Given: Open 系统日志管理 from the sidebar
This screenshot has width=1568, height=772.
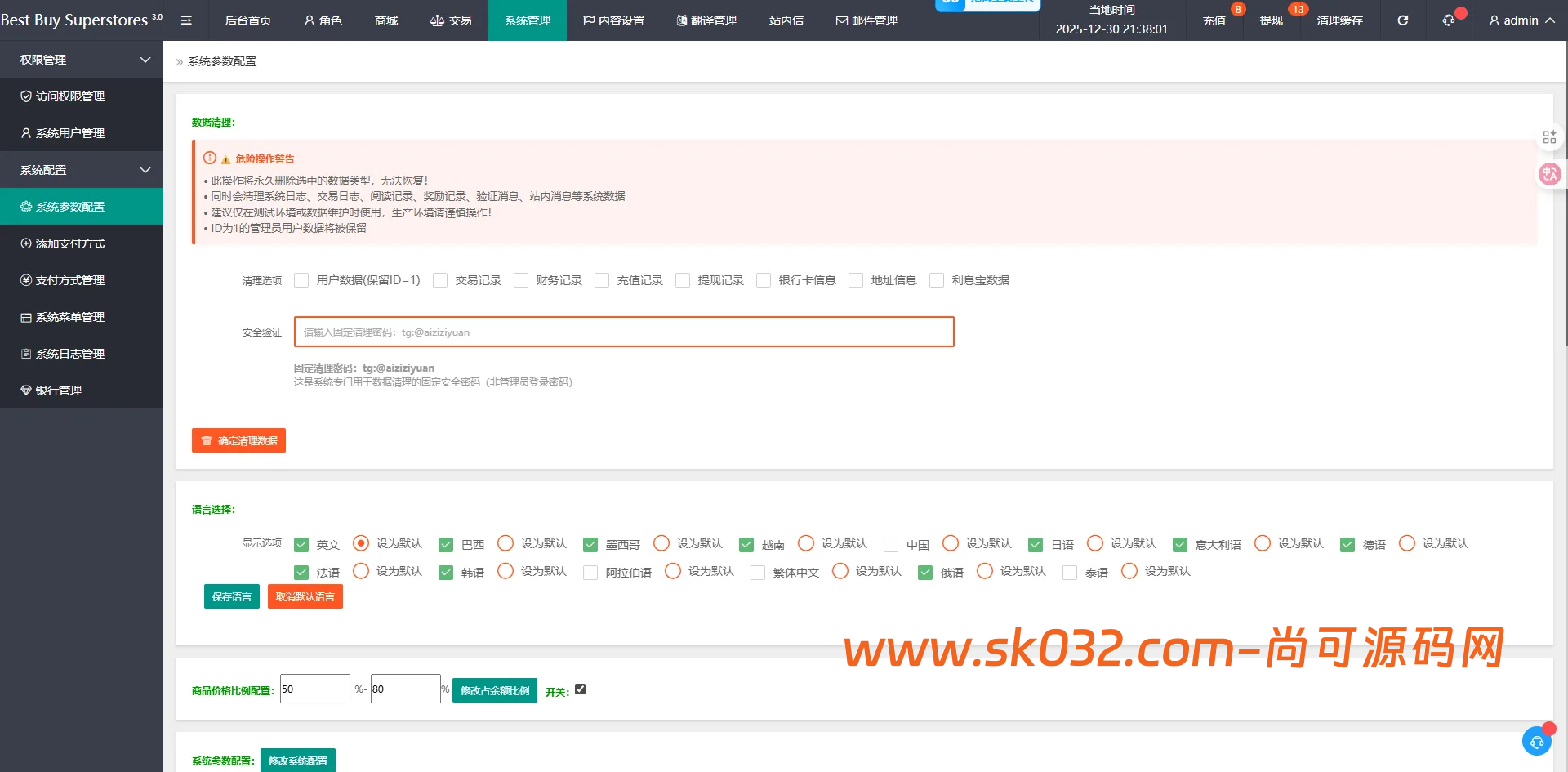Looking at the screenshot, I should [69, 354].
